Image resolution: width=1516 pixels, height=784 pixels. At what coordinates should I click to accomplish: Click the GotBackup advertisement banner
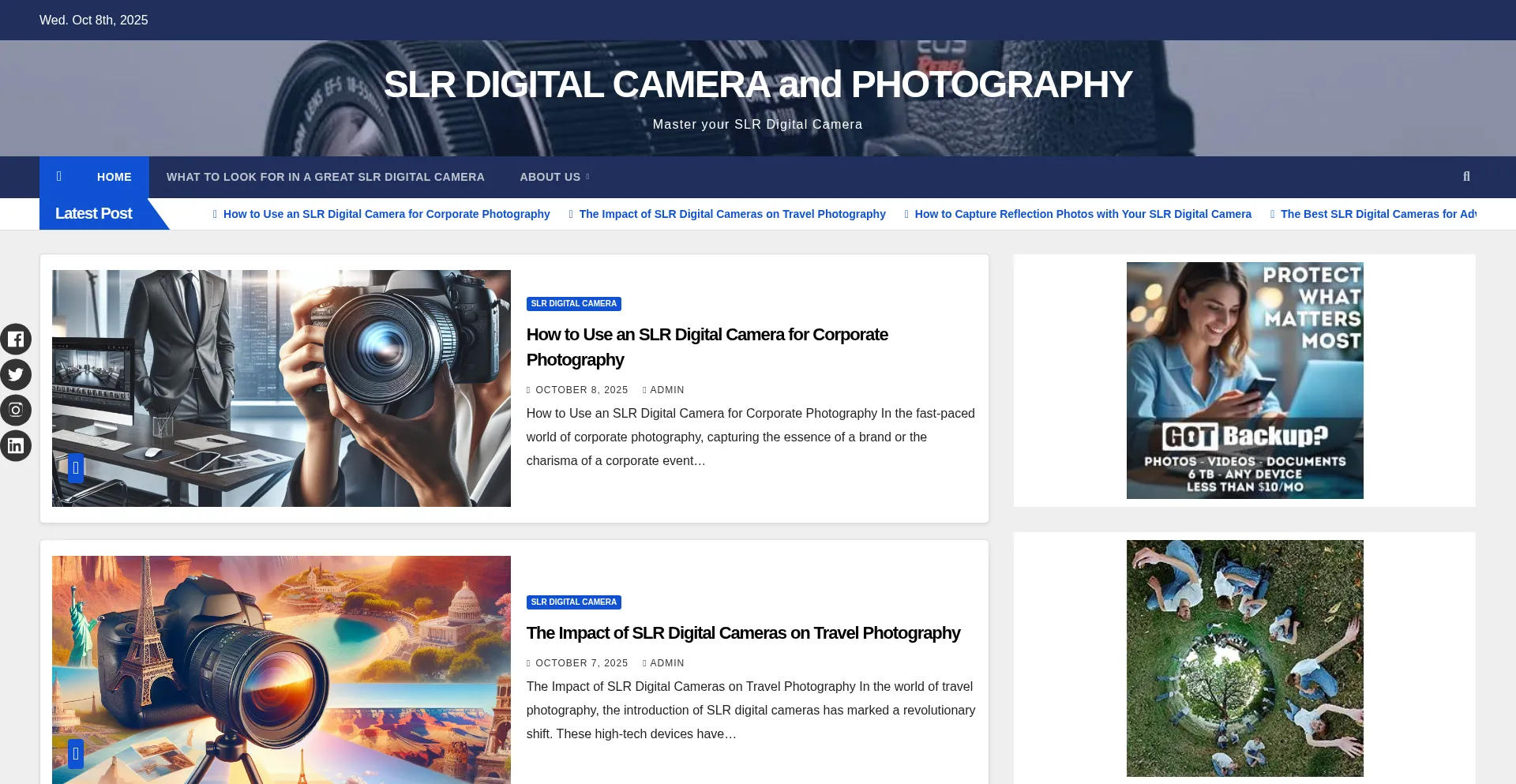tap(1244, 381)
